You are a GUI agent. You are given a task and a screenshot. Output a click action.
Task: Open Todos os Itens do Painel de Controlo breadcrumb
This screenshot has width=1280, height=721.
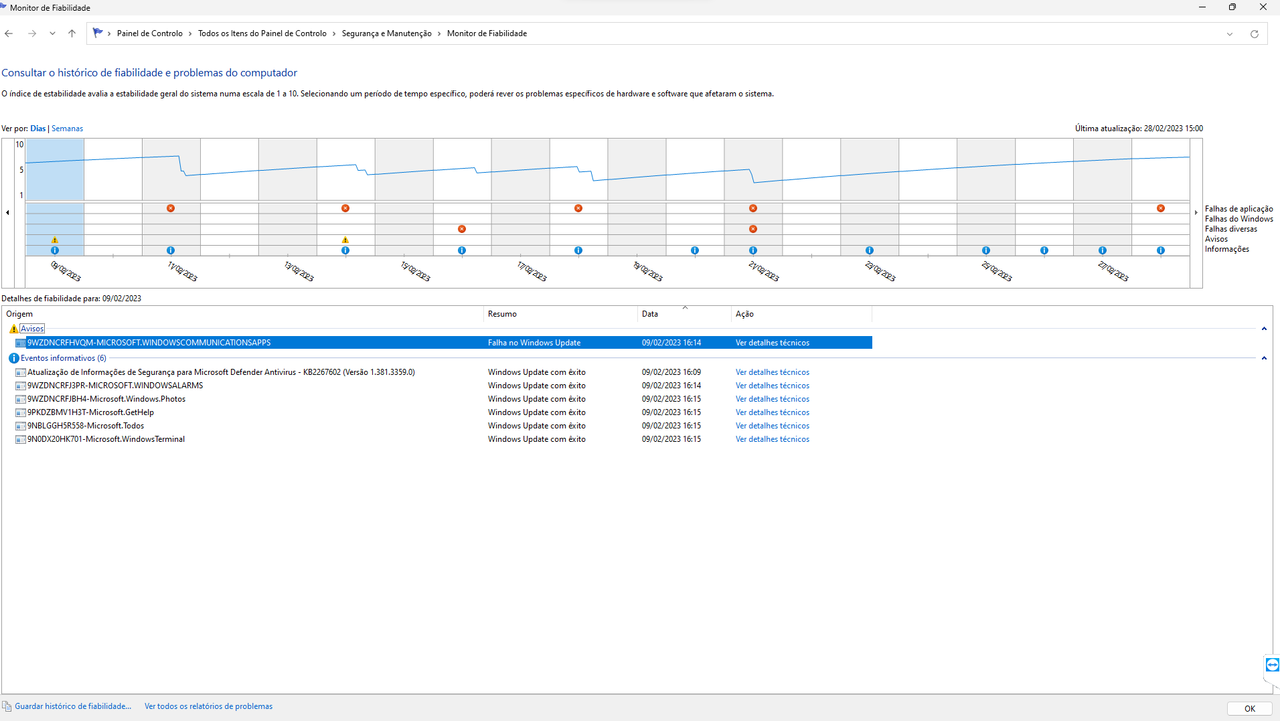pyautogui.click(x=262, y=33)
